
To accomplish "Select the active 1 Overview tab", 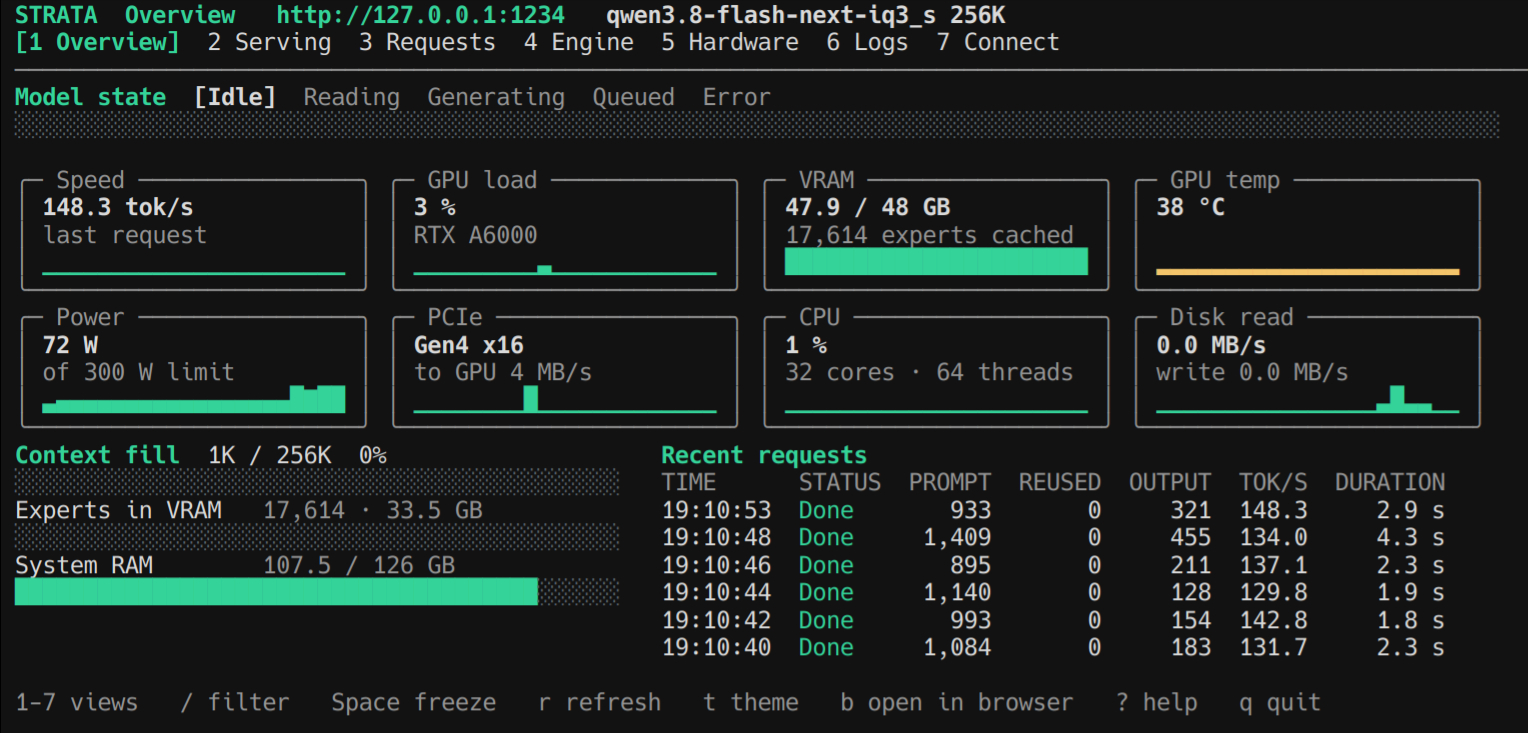I will [x=98, y=42].
